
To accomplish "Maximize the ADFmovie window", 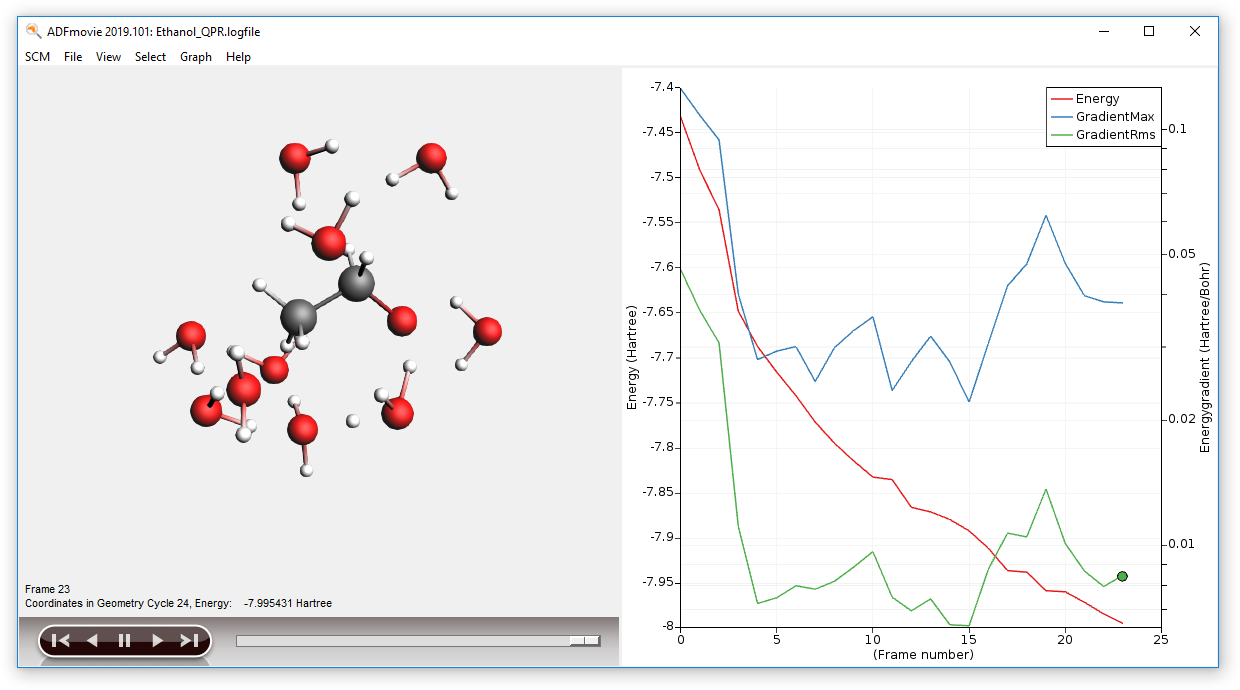I will click(x=1149, y=31).
